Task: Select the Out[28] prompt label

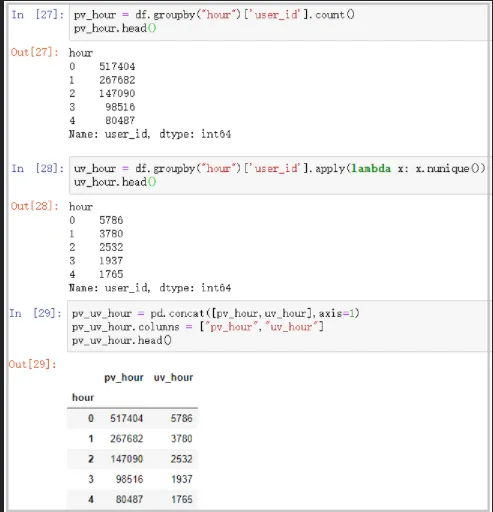Action: (x=35, y=206)
